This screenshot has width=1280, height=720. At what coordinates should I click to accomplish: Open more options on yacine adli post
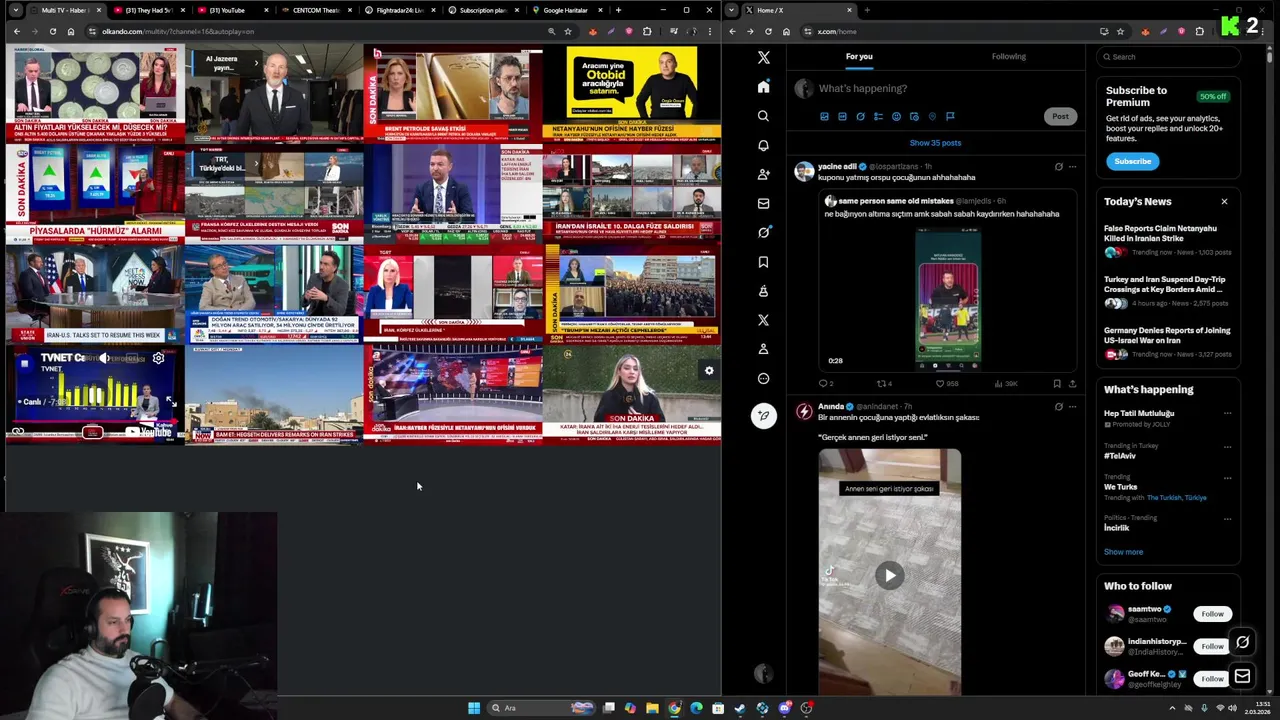coord(1073,166)
